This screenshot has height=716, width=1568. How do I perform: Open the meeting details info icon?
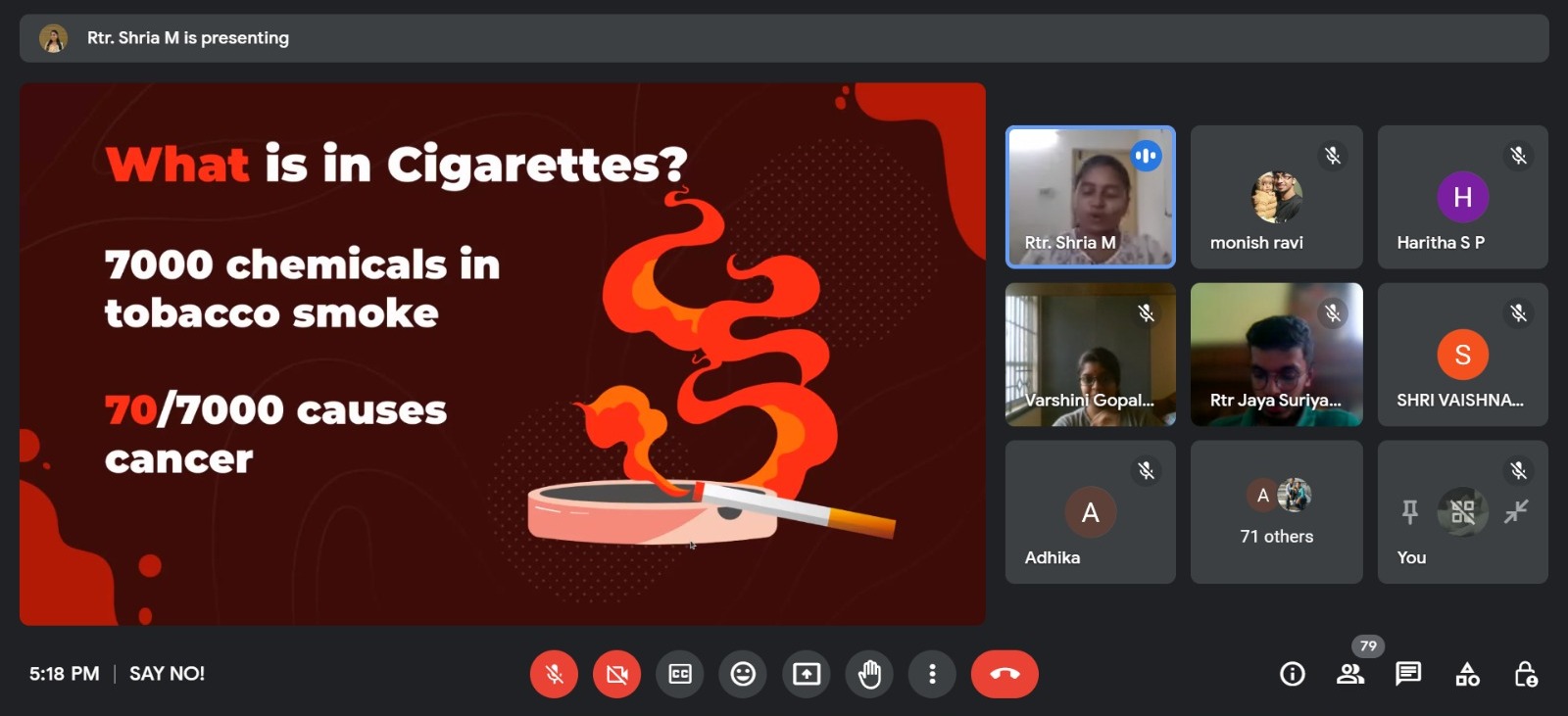[x=1293, y=674]
